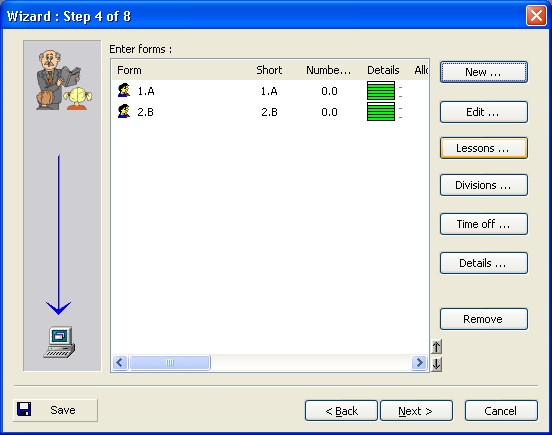Click the floppy disk Save icon
Screen dimensions: 552x435
[x=24, y=409]
